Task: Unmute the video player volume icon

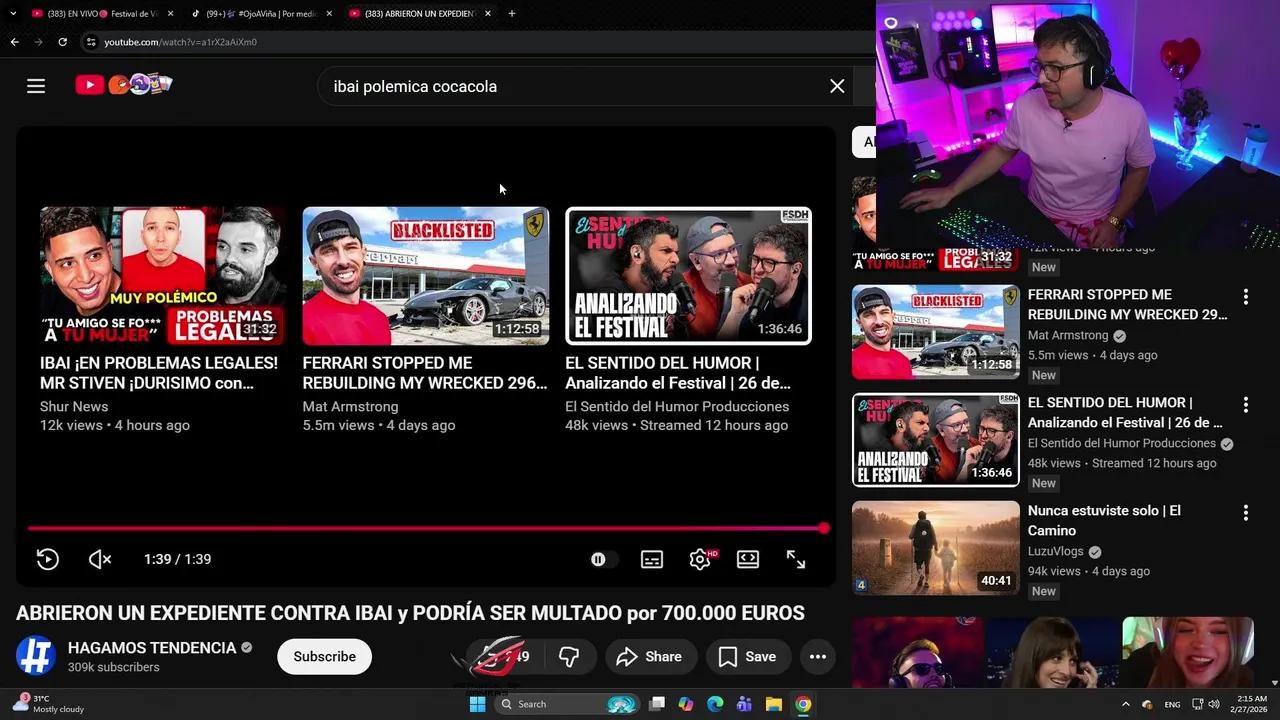Action: [x=100, y=559]
